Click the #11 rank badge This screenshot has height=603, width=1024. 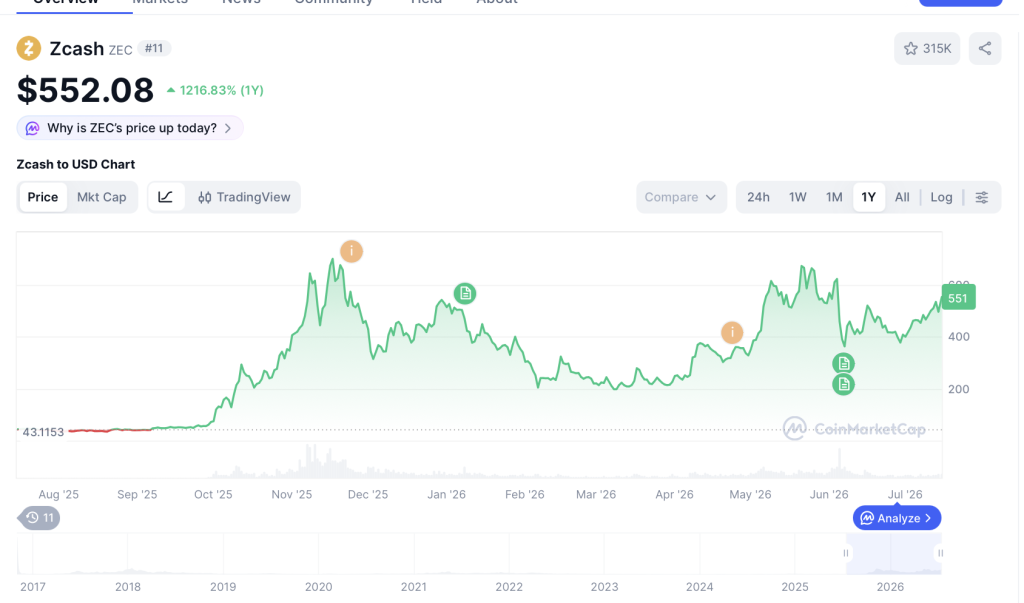tap(154, 48)
